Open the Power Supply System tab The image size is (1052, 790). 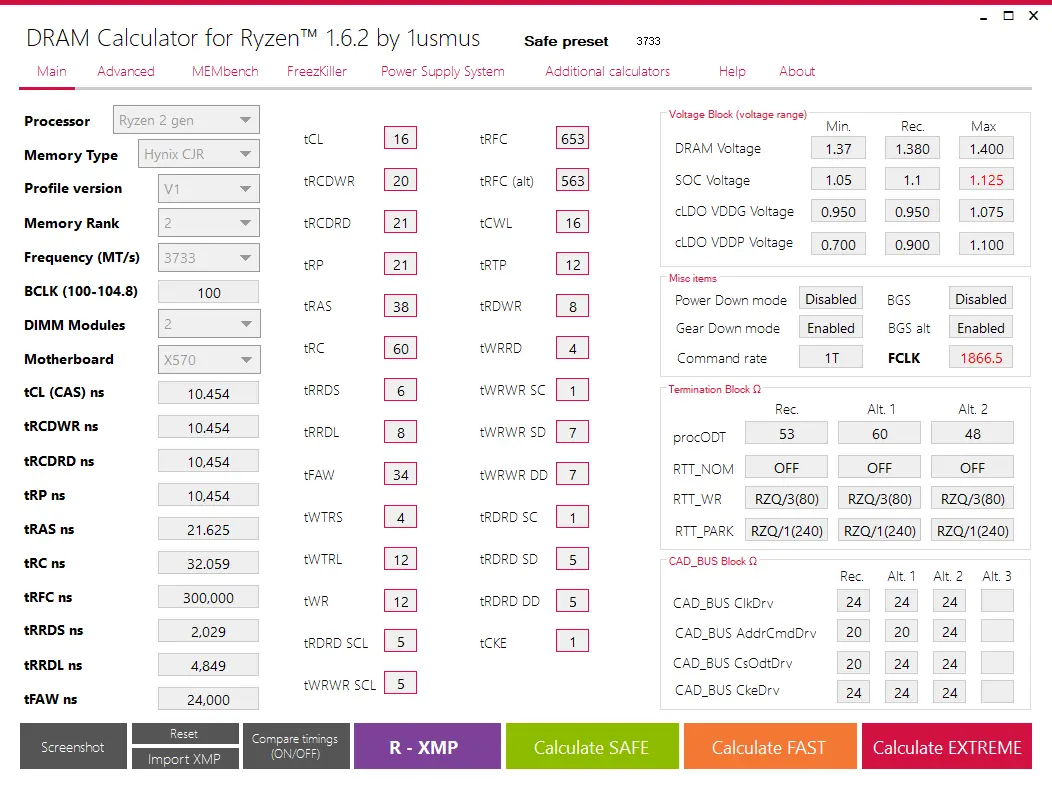pyautogui.click(x=442, y=71)
